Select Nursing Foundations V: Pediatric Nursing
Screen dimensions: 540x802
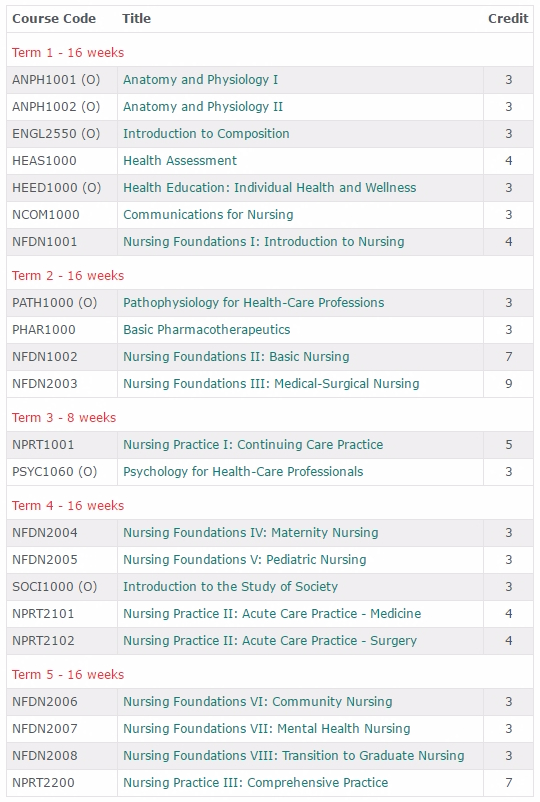coord(245,560)
